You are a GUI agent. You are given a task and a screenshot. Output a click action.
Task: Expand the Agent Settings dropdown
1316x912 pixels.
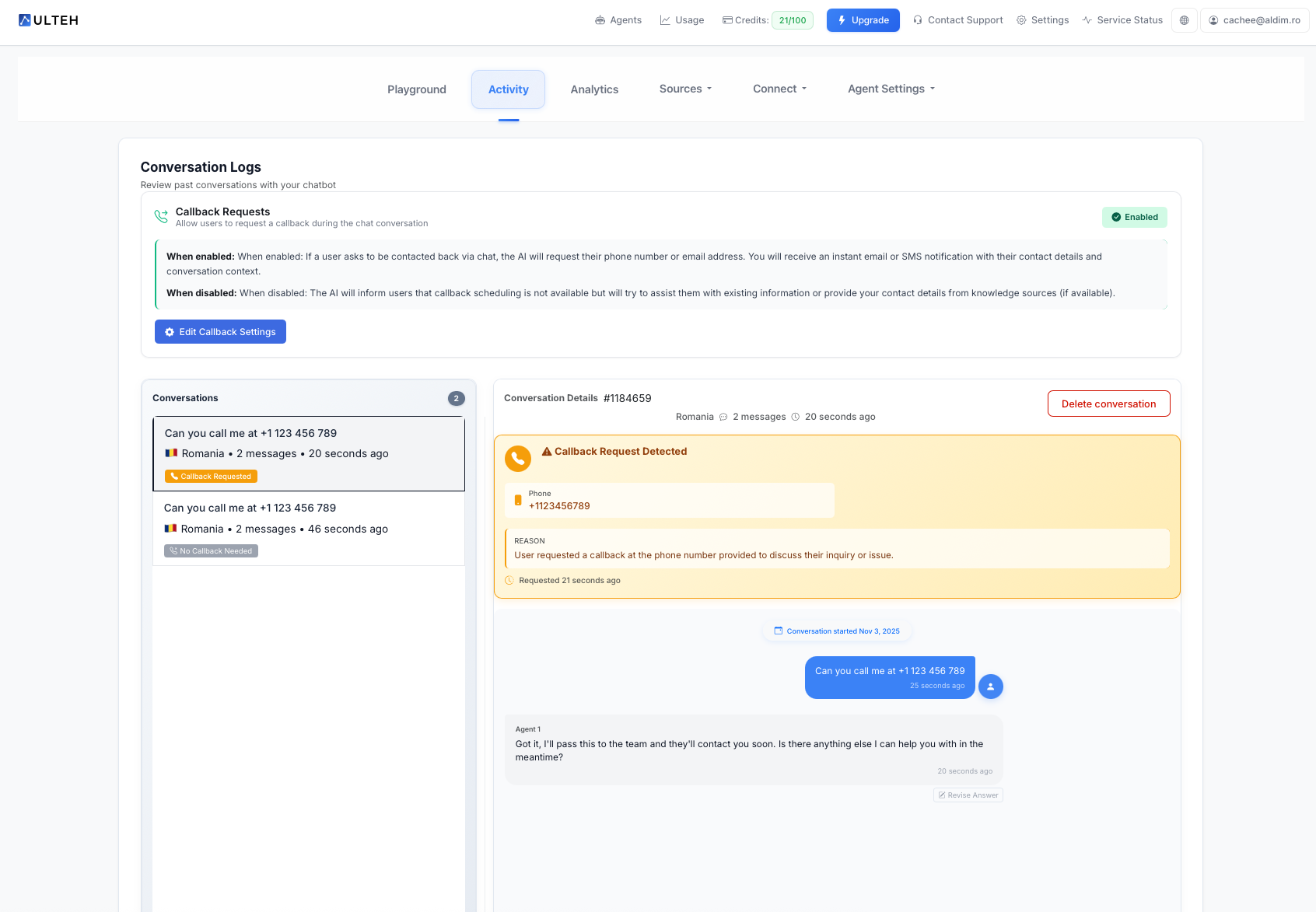890,89
